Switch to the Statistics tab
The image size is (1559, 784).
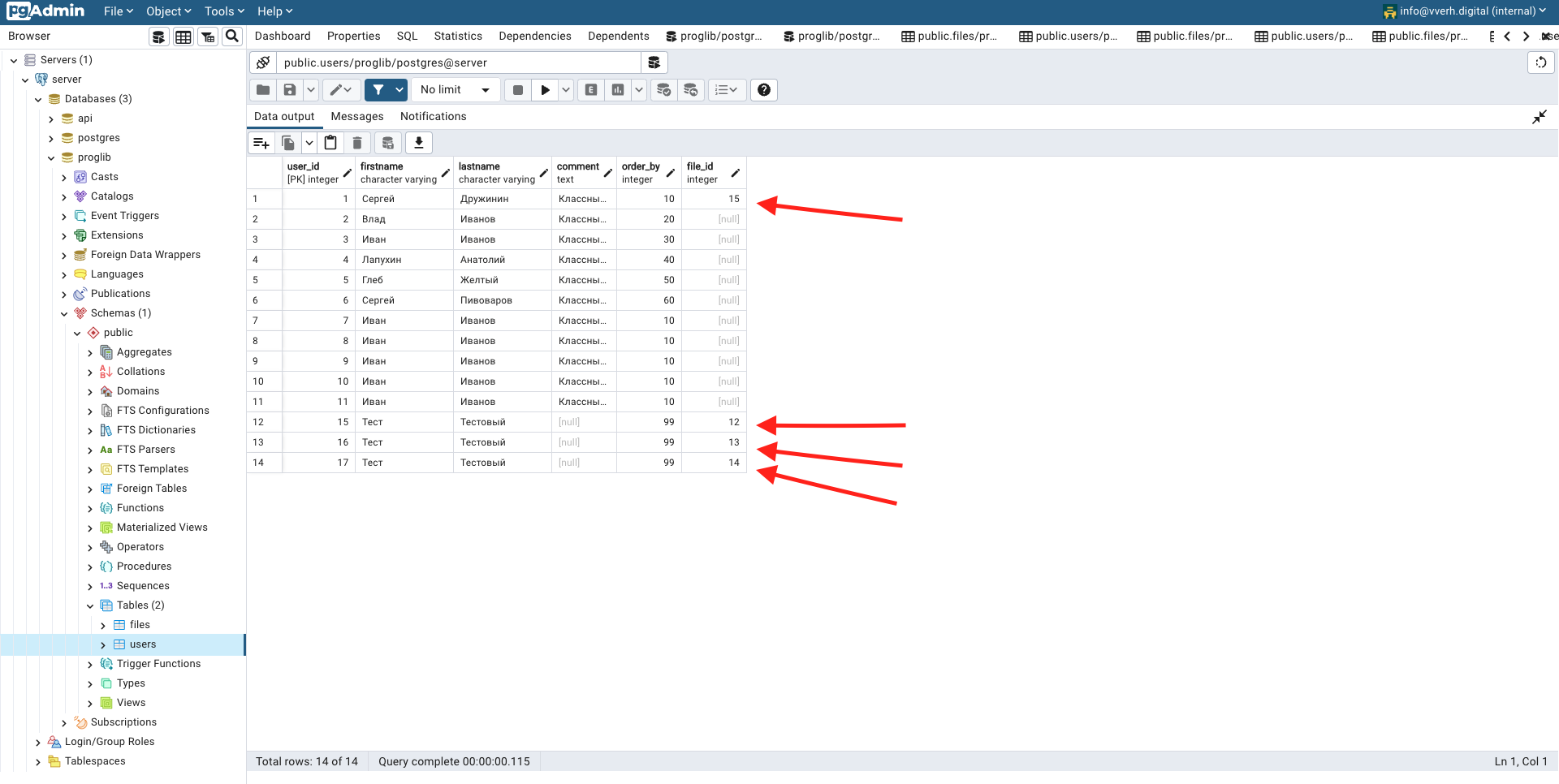point(458,37)
